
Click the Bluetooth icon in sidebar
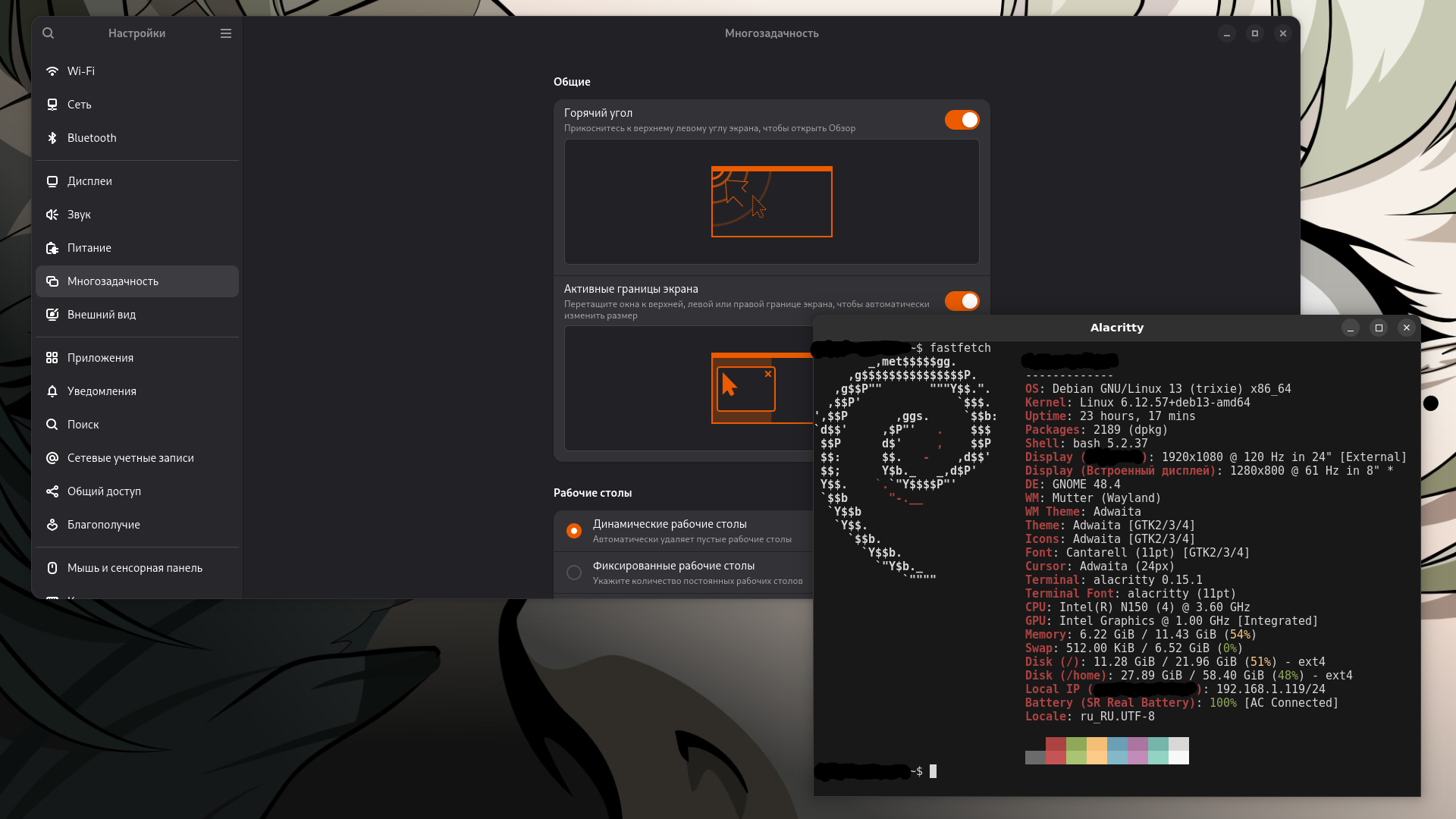pyautogui.click(x=52, y=138)
